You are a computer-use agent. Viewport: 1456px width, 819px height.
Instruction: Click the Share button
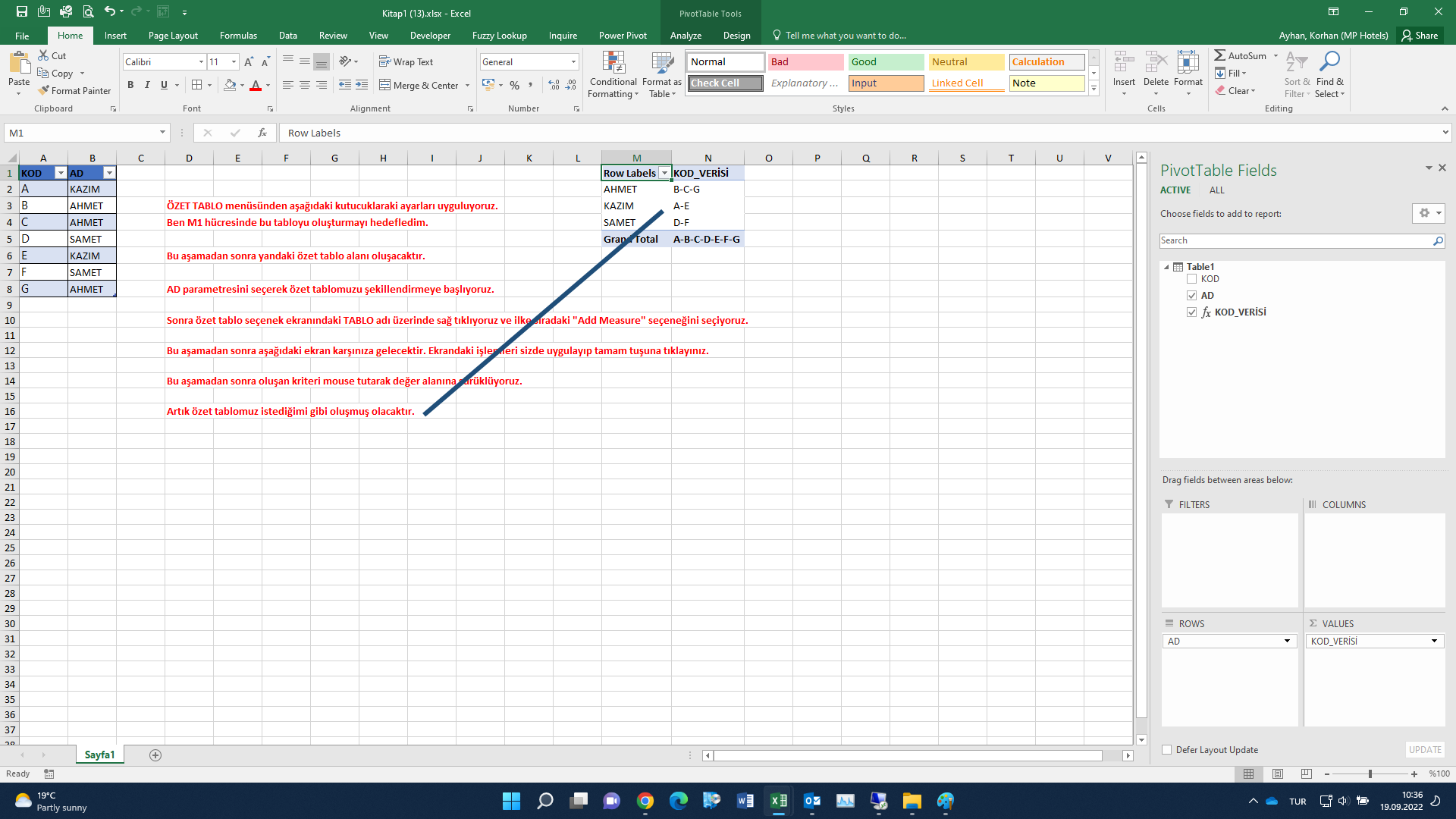pos(1420,36)
